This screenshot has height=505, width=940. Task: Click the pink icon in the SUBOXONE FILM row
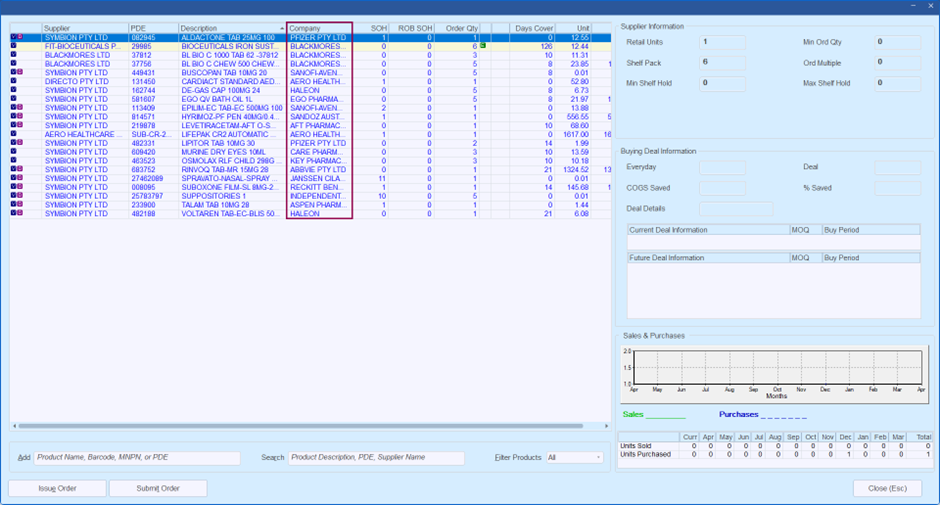click(20, 187)
